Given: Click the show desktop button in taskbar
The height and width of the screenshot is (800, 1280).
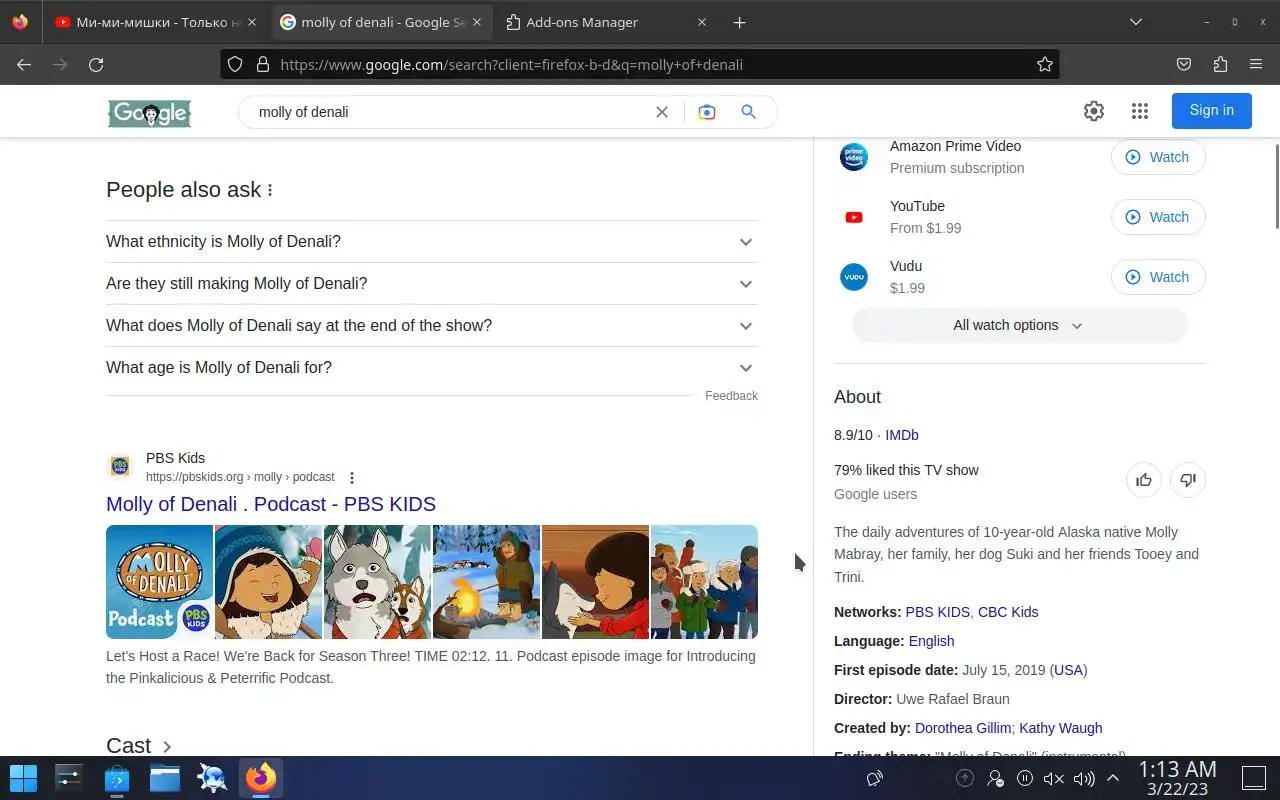Looking at the screenshot, I should tap(1254, 778).
